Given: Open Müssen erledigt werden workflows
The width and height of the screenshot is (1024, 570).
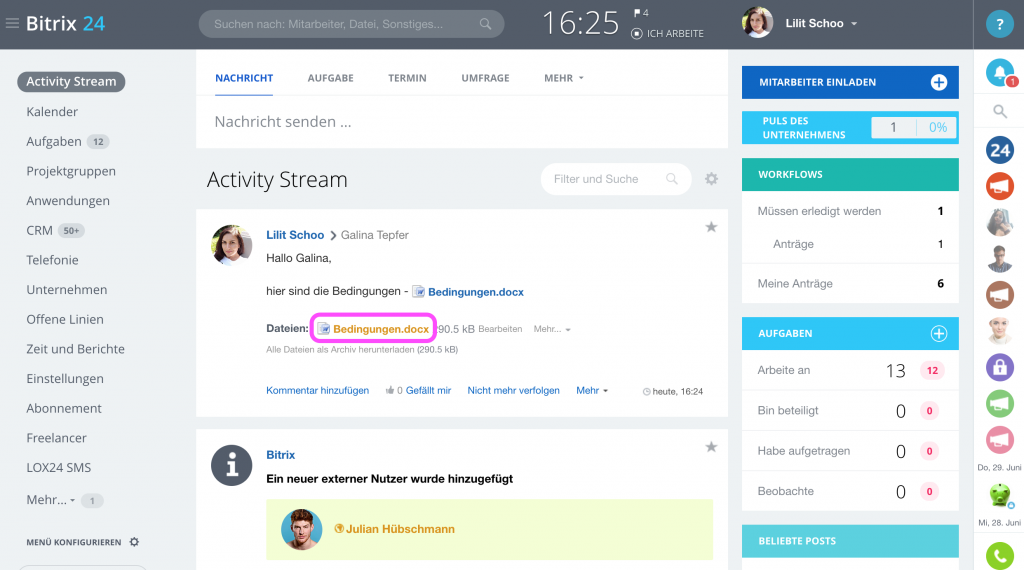Looking at the screenshot, I should tap(850, 211).
